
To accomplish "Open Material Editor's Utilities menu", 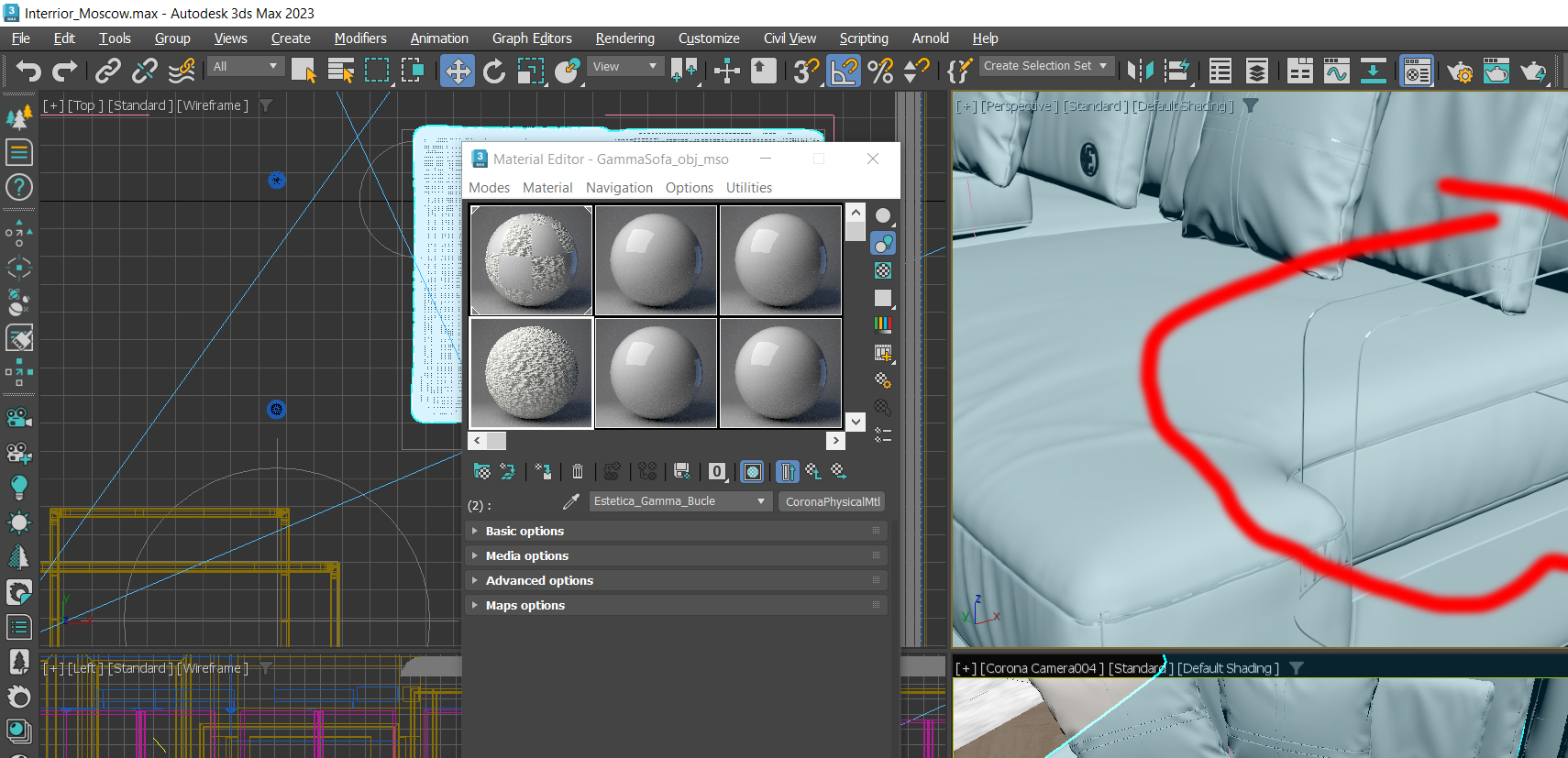I will coord(748,188).
